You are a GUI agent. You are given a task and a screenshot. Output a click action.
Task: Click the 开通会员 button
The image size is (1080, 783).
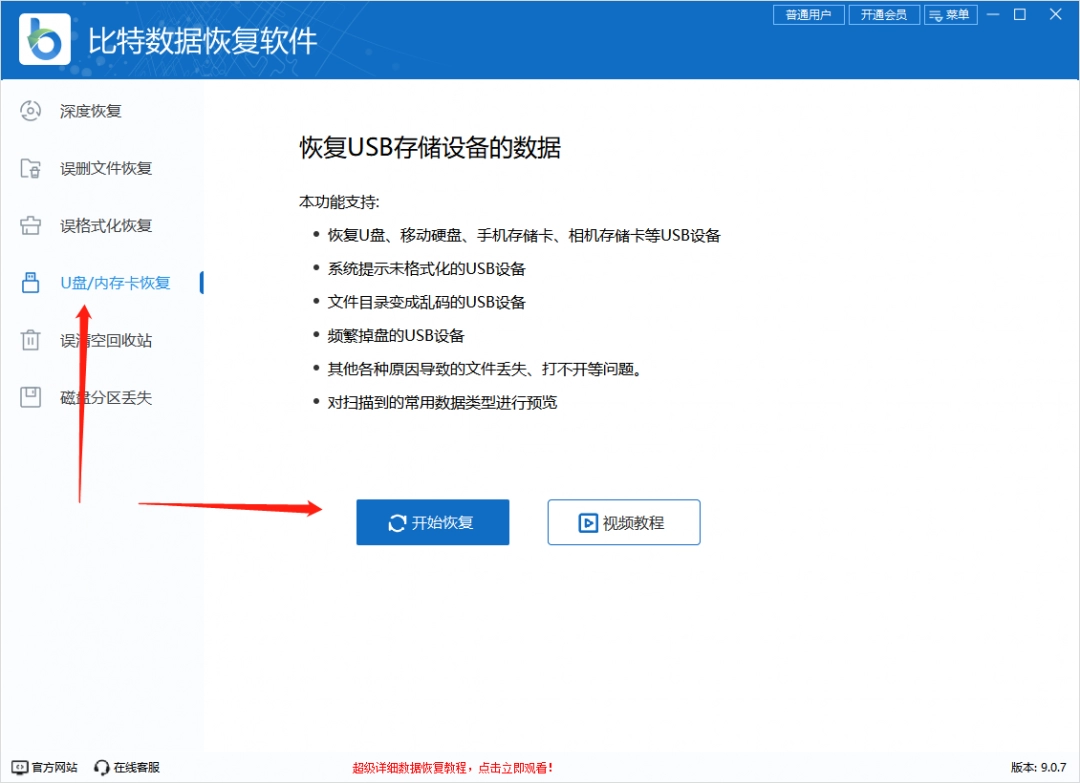[884, 14]
